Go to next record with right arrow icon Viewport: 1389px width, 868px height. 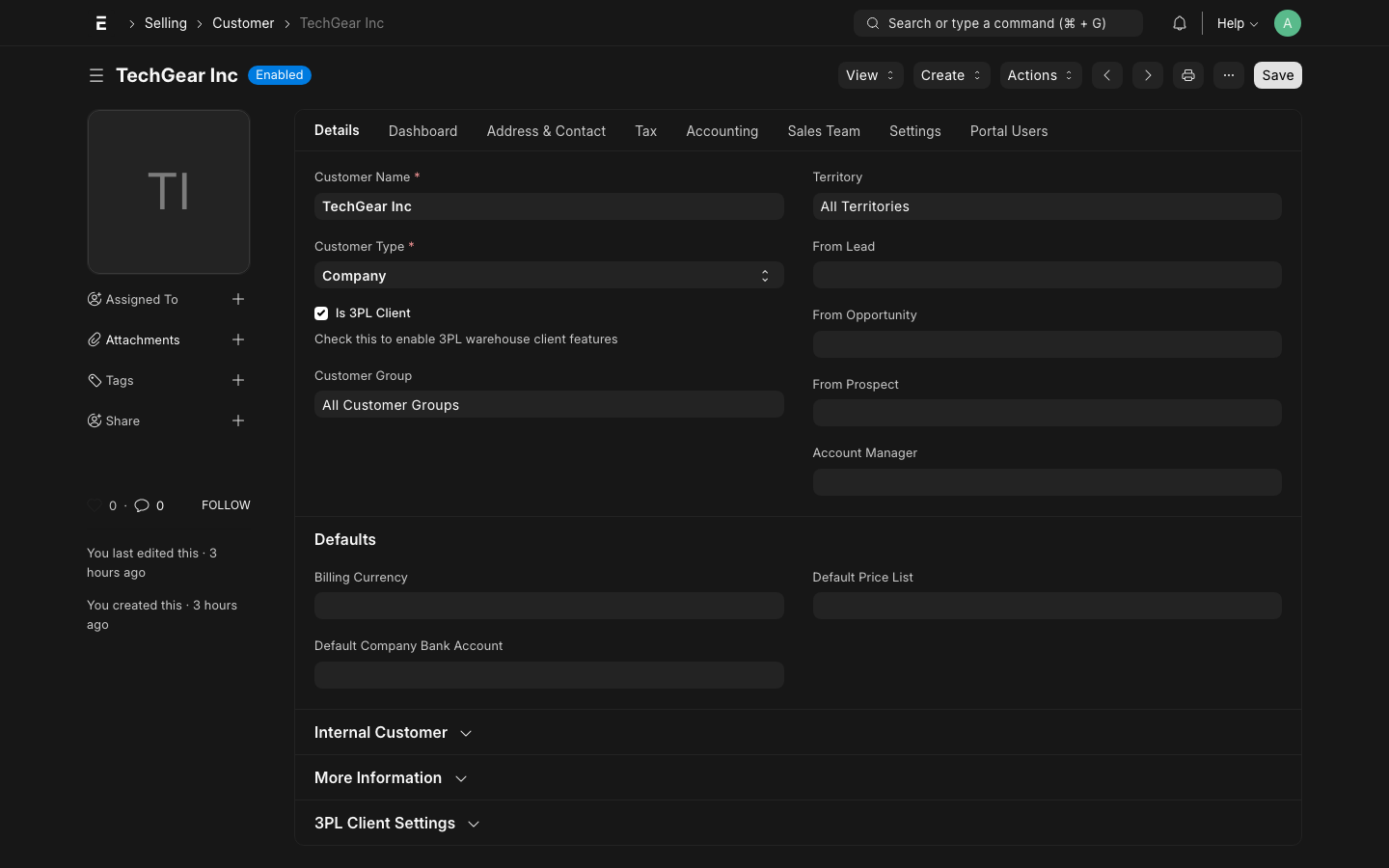point(1147,75)
